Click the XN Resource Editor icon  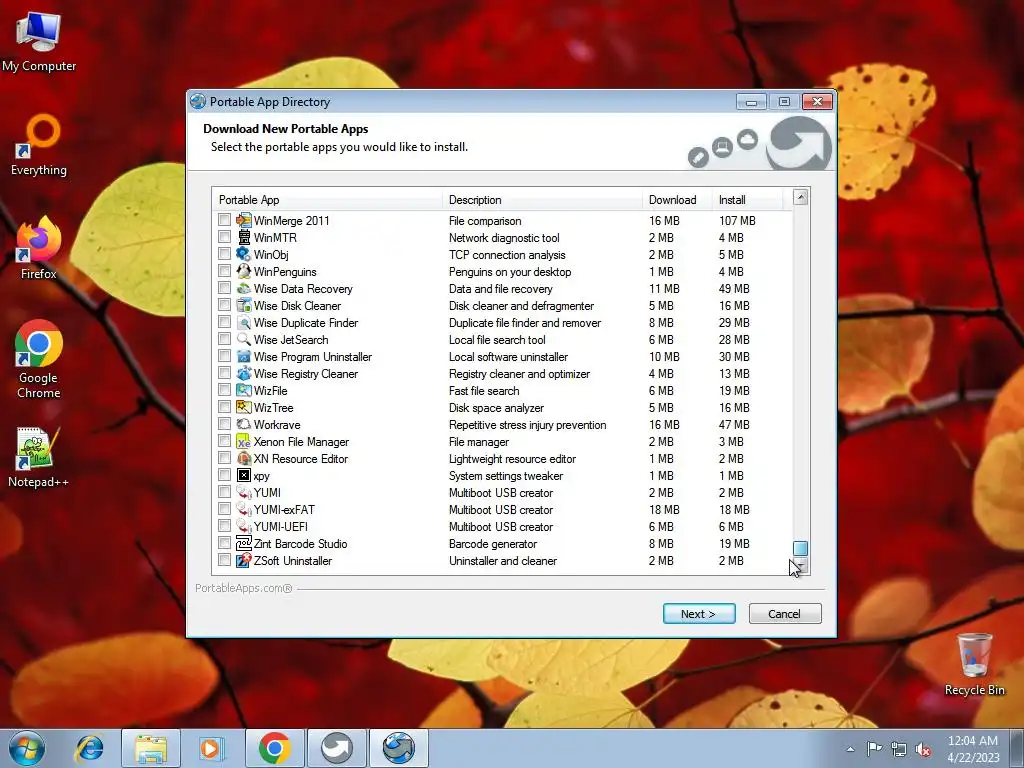[x=244, y=458]
